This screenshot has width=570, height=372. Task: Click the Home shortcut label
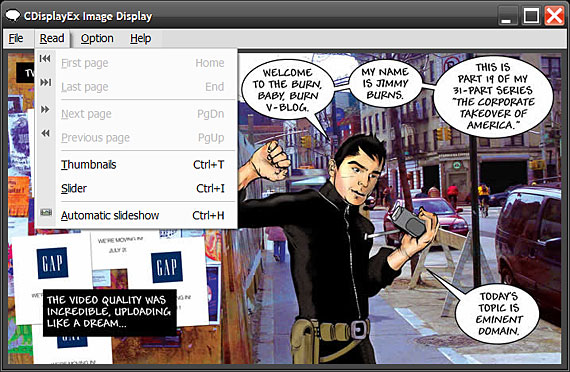tap(210, 63)
